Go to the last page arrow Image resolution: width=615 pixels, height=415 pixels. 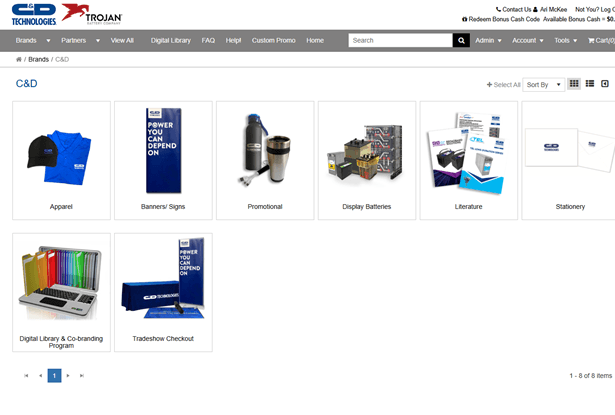[x=82, y=376]
